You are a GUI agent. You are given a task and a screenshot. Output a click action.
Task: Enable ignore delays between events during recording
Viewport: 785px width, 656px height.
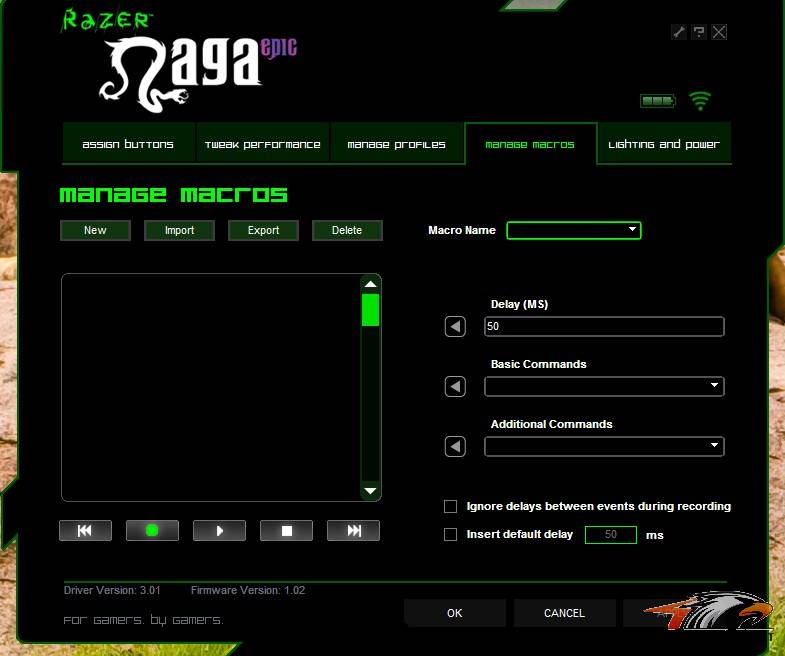[451, 506]
